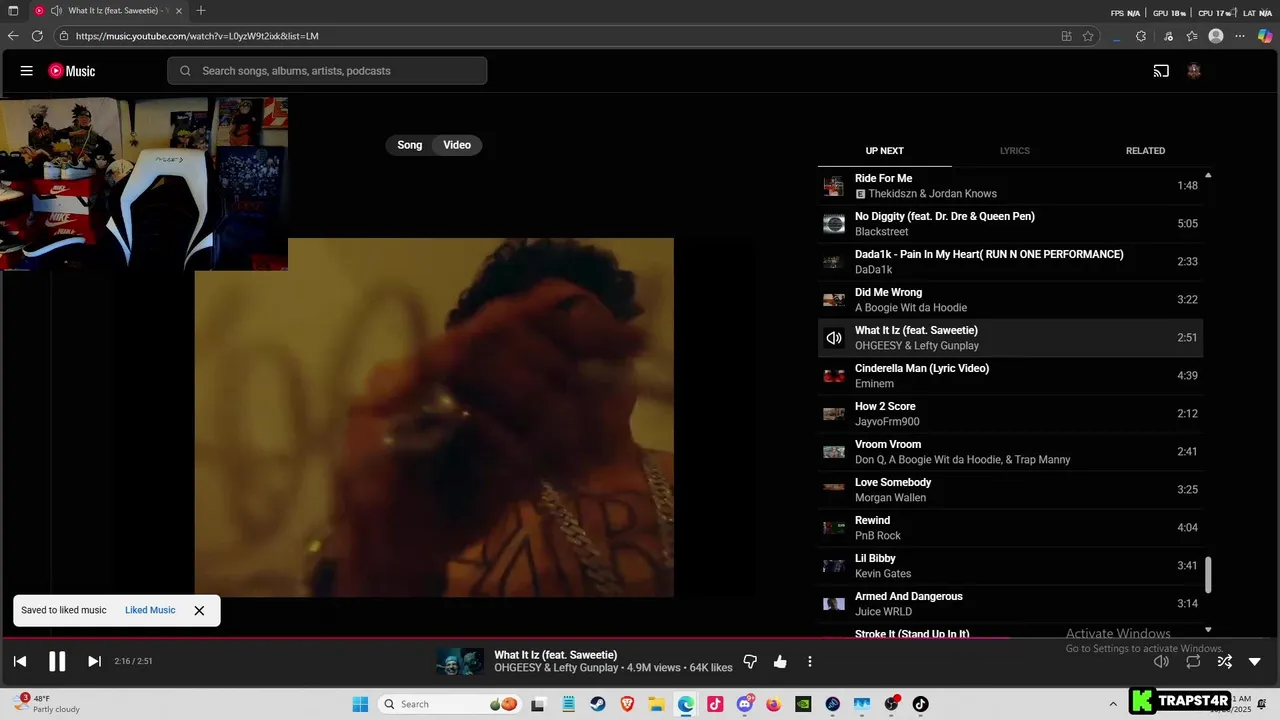Screen dimensions: 1280x720
Task: Click the taskbar Search box
Action: [x=449, y=704]
